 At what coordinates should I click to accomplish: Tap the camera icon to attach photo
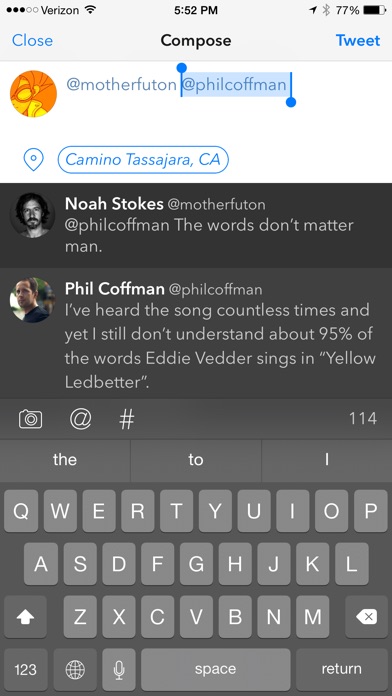click(x=31, y=419)
